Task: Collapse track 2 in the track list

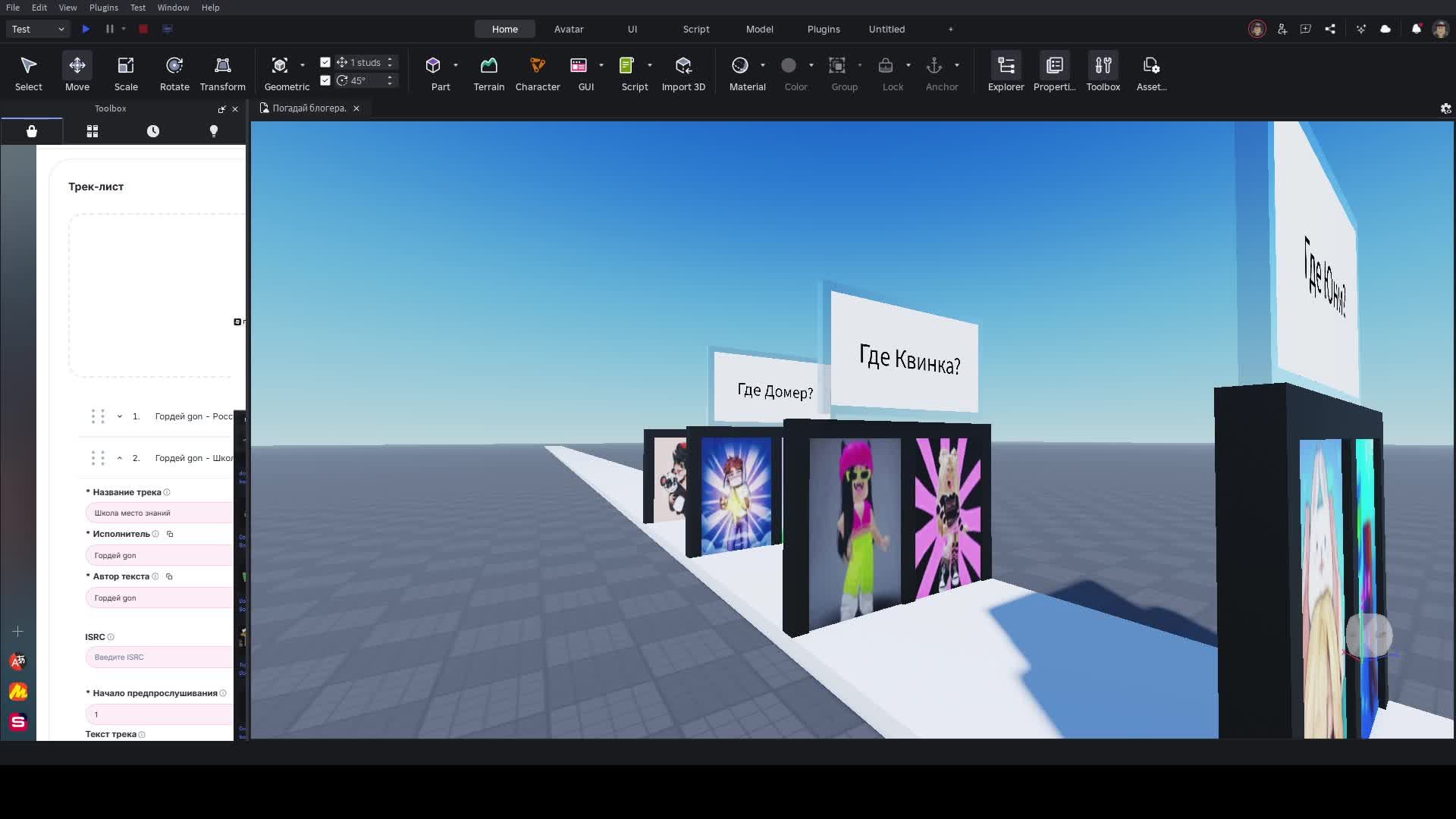Action: (x=120, y=458)
